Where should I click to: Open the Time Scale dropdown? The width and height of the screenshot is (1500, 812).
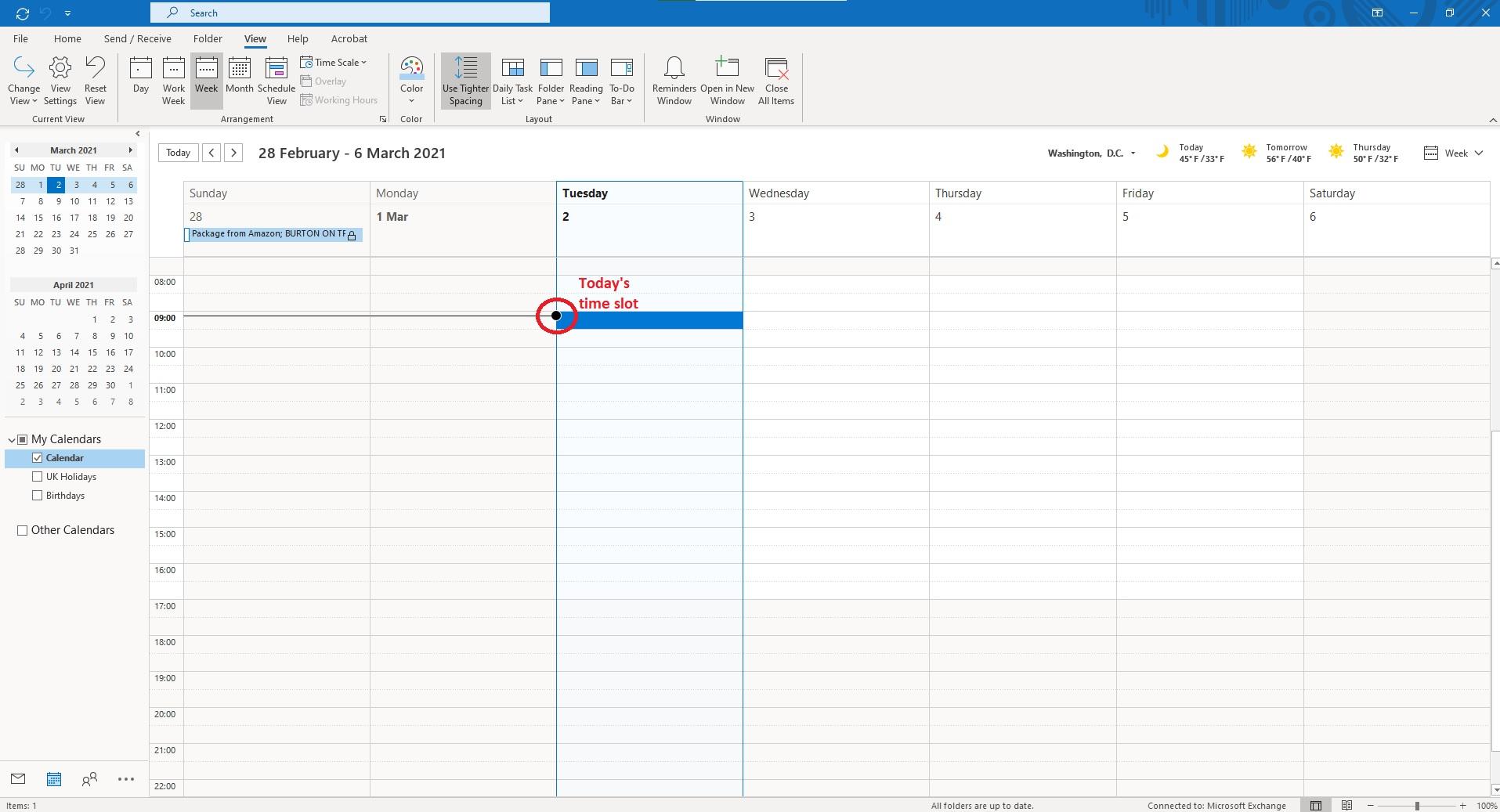pyautogui.click(x=334, y=63)
